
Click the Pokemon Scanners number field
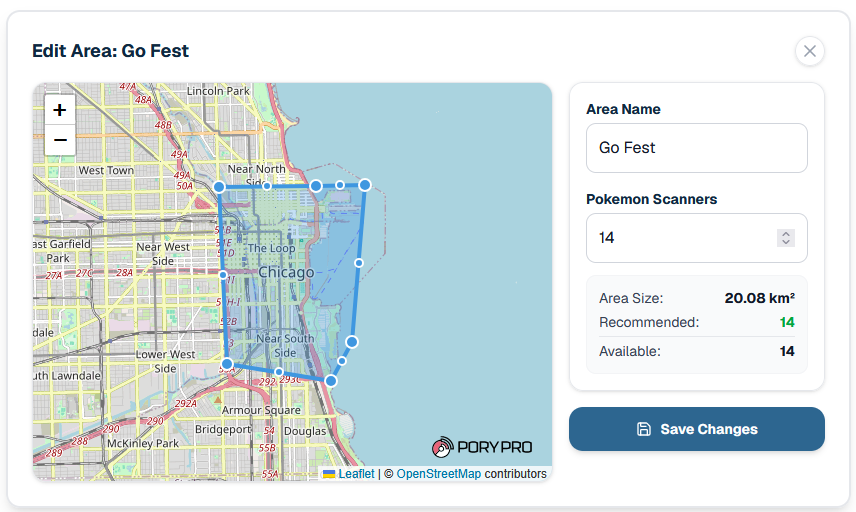point(697,238)
